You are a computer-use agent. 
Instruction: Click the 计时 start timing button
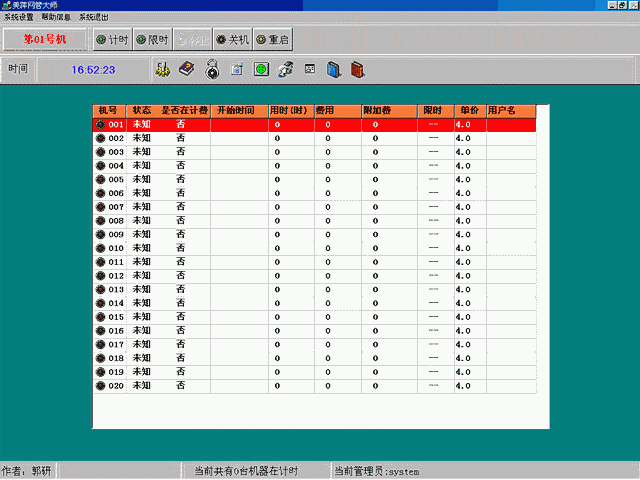(112, 39)
